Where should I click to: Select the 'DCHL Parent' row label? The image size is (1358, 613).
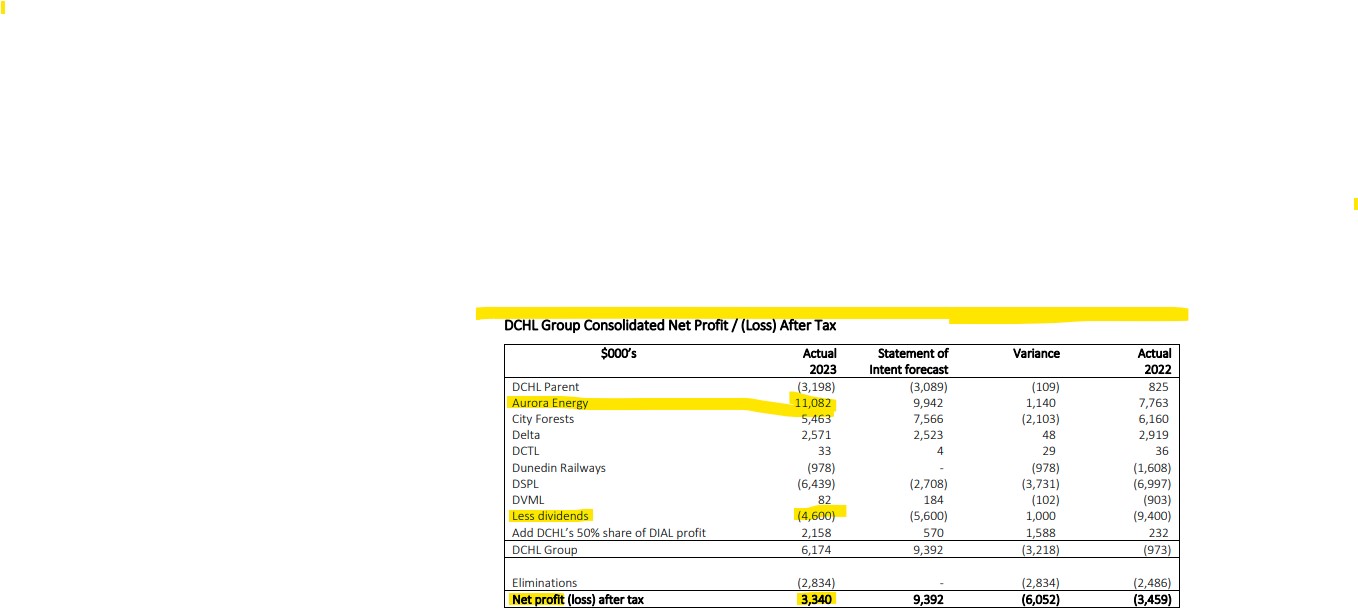[545, 387]
